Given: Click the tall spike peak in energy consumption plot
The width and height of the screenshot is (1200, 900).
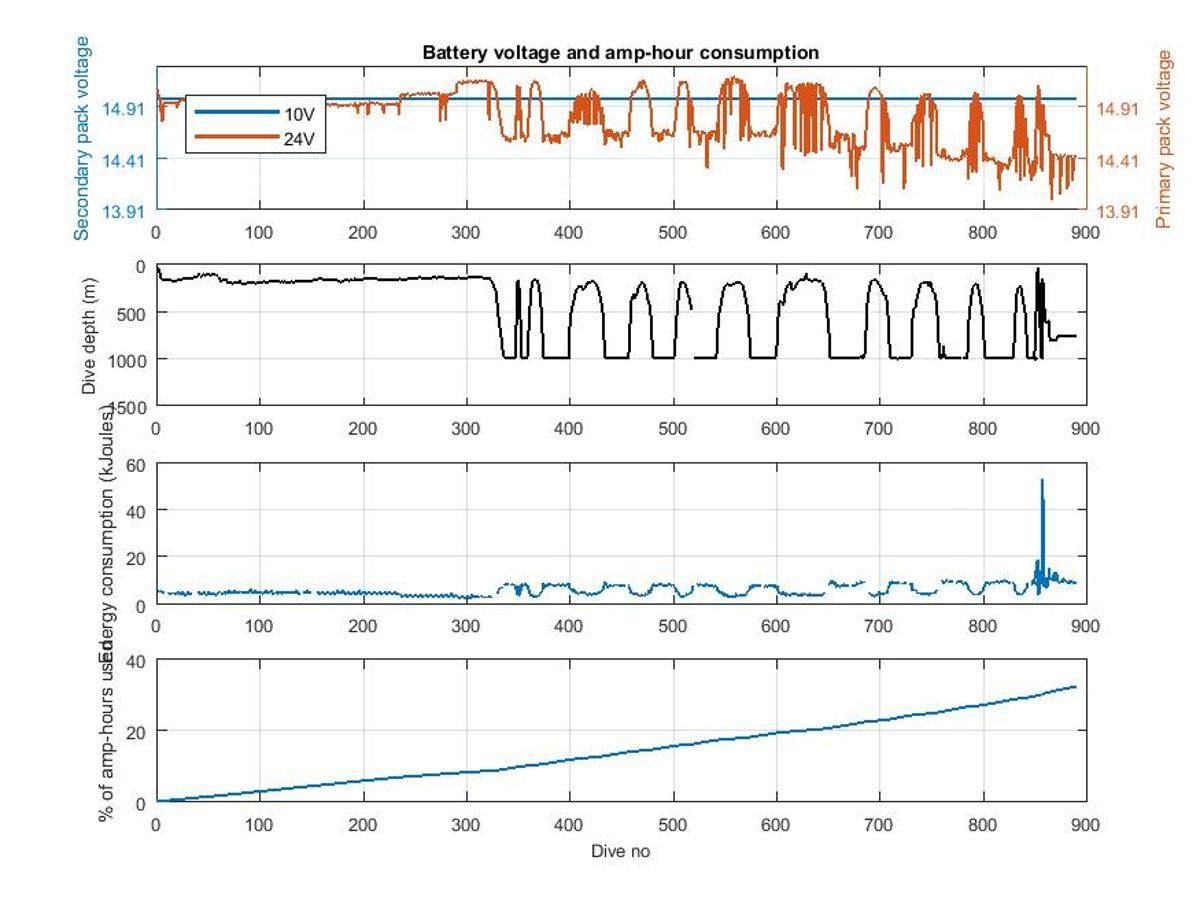Looking at the screenshot, I should click(x=1042, y=482).
